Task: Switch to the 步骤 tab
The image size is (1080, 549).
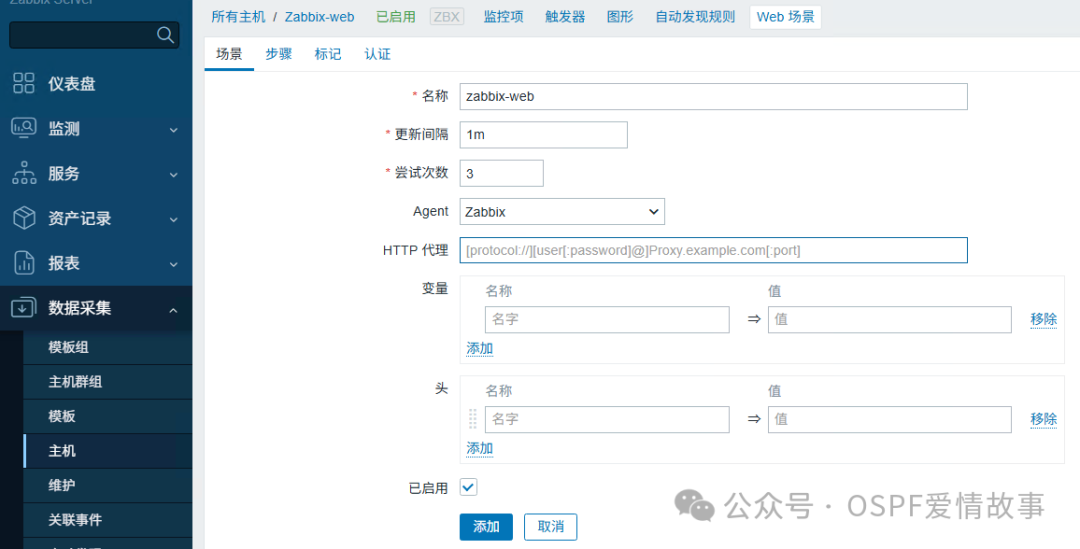Action: [279, 54]
